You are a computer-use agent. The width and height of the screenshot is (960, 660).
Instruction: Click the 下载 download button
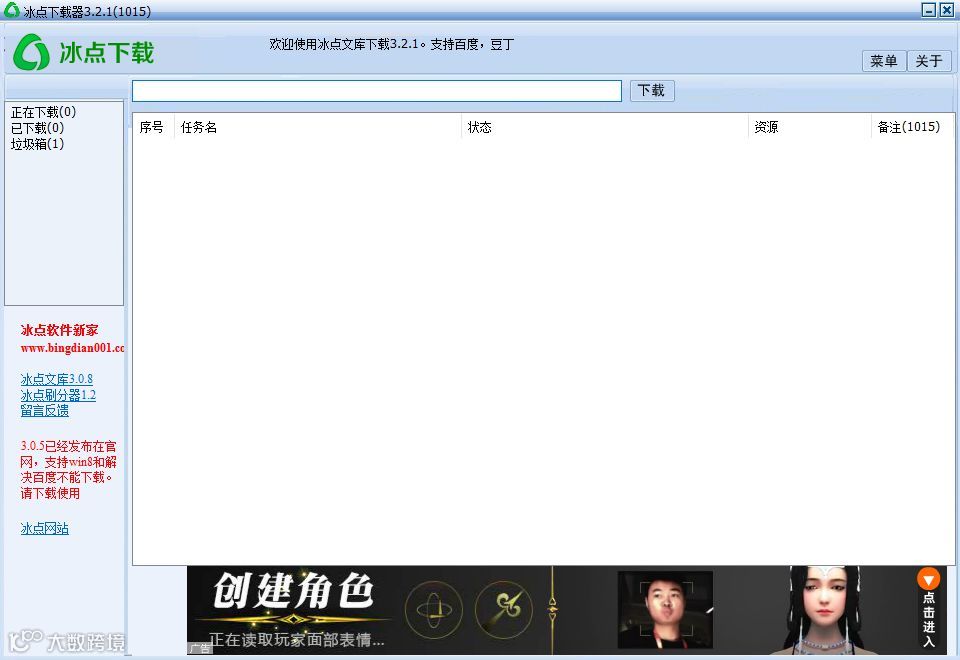652,91
